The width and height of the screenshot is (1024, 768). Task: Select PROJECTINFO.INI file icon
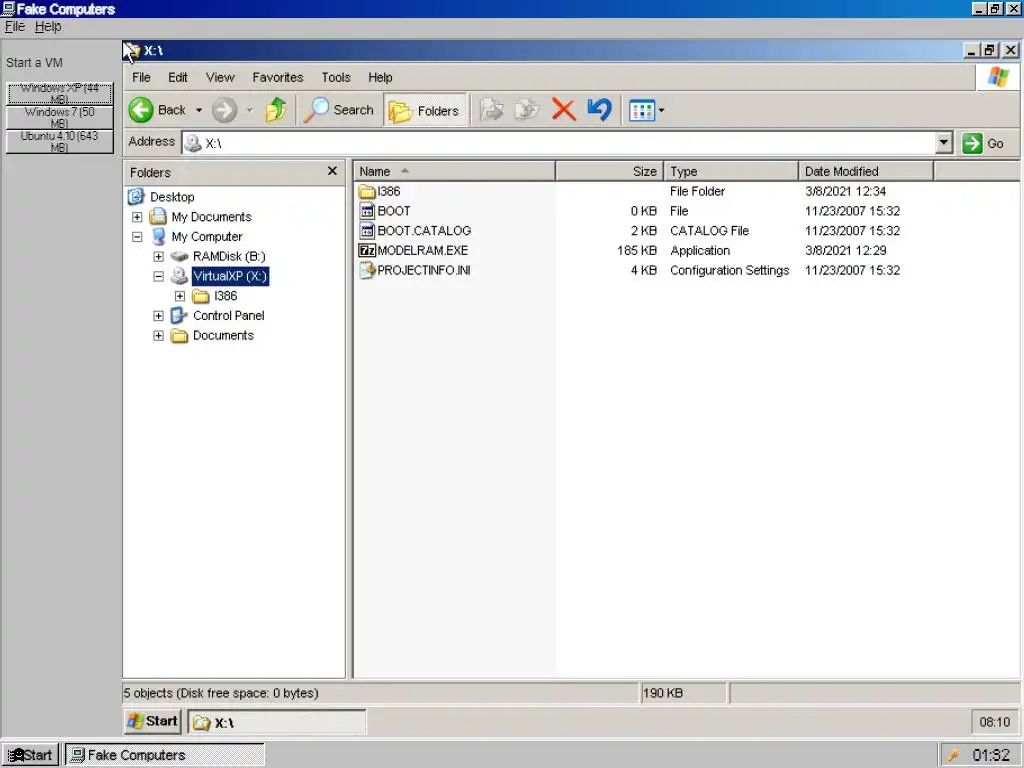367,270
